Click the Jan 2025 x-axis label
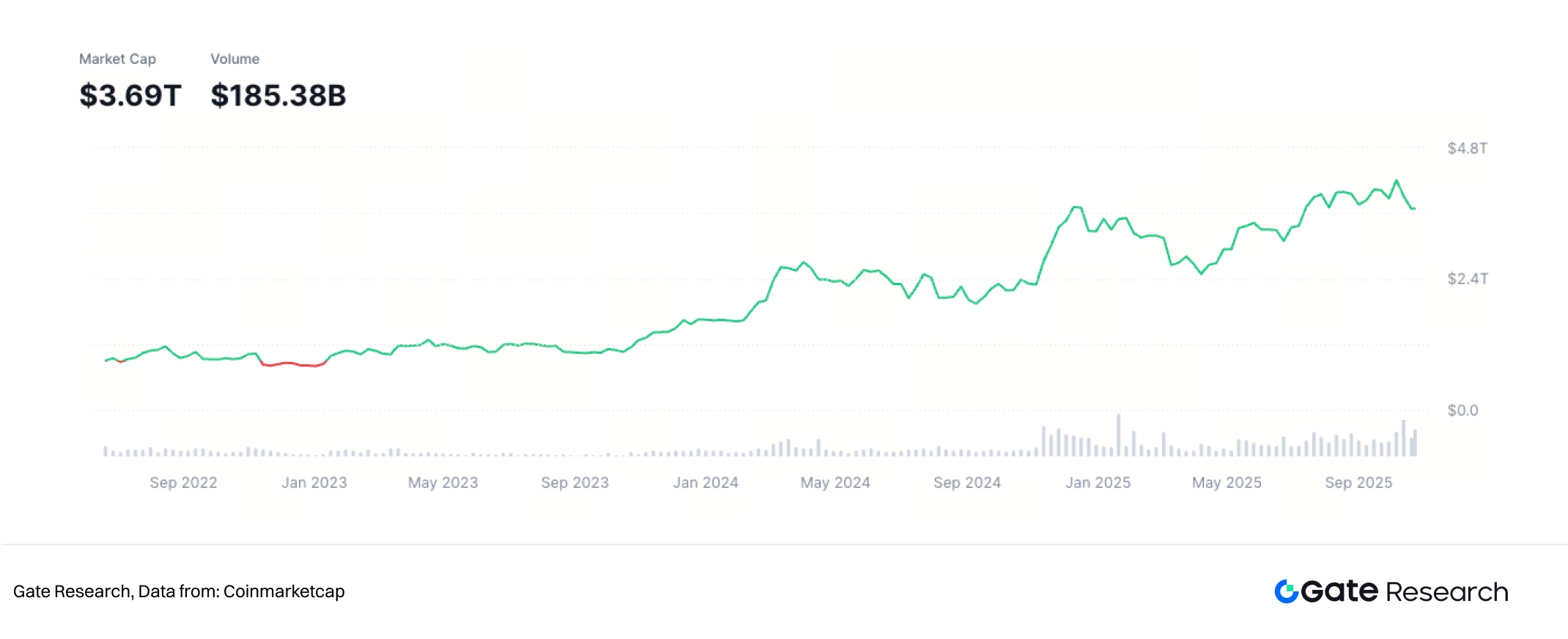The image size is (1568, 639). [x=1098, y=482]
